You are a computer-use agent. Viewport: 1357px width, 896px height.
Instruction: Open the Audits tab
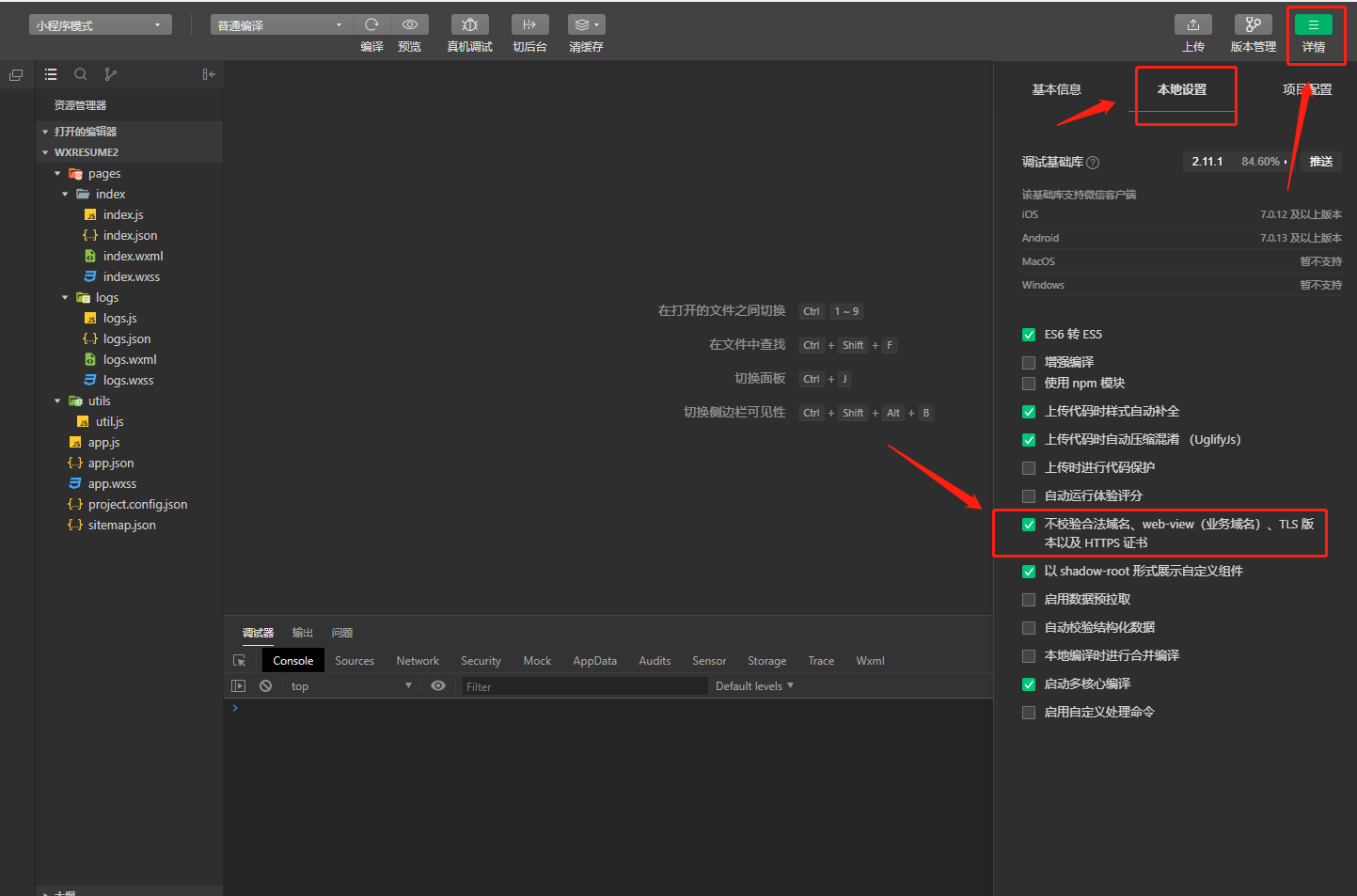coord(655,661)
